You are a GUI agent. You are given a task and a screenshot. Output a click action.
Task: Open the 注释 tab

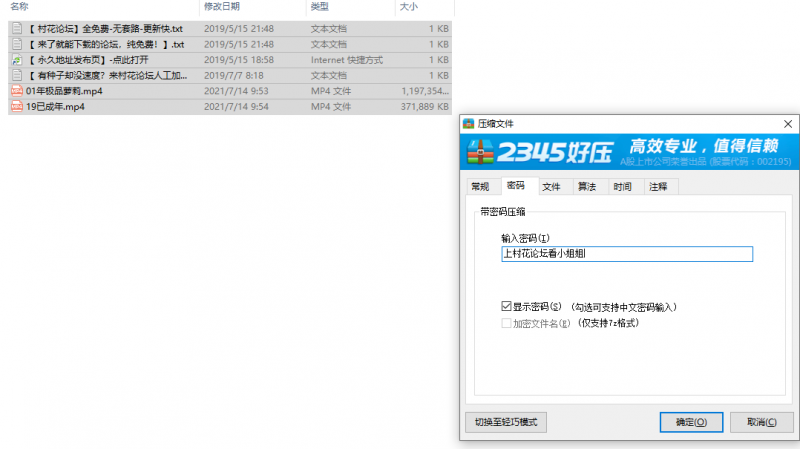(658, 187)
